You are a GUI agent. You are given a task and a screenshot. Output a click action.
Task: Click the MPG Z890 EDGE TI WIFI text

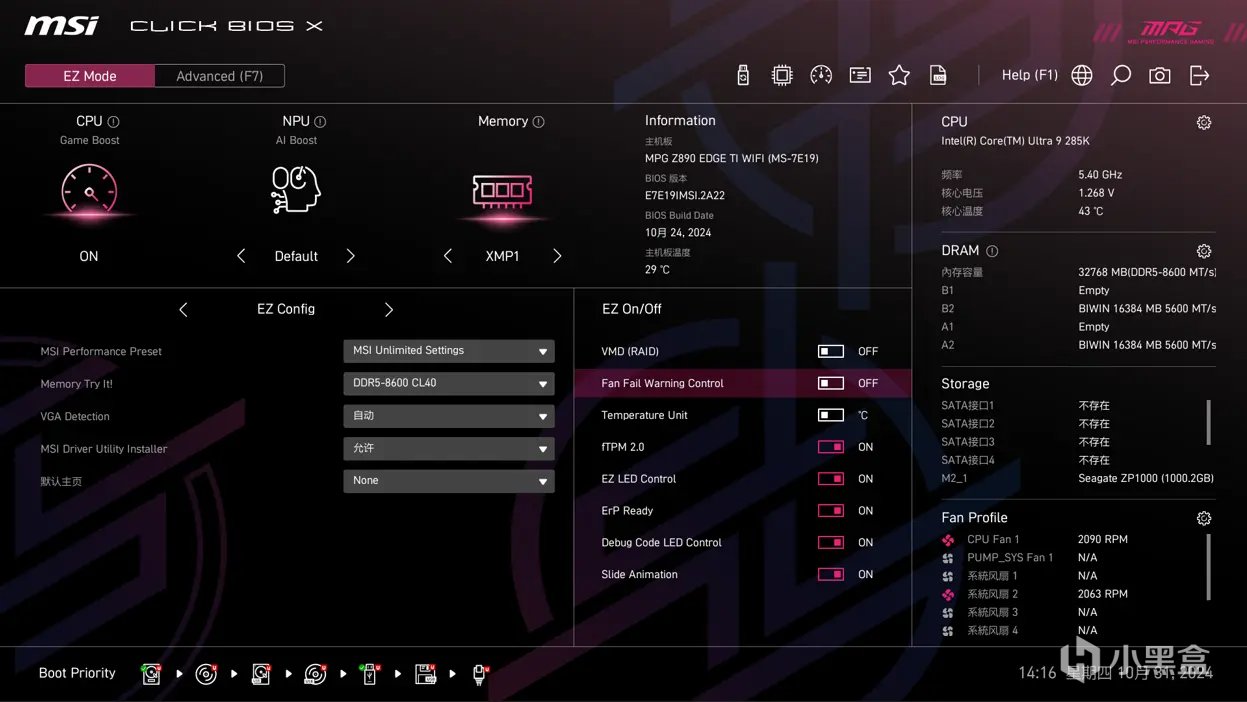click(x=732, y=159)
